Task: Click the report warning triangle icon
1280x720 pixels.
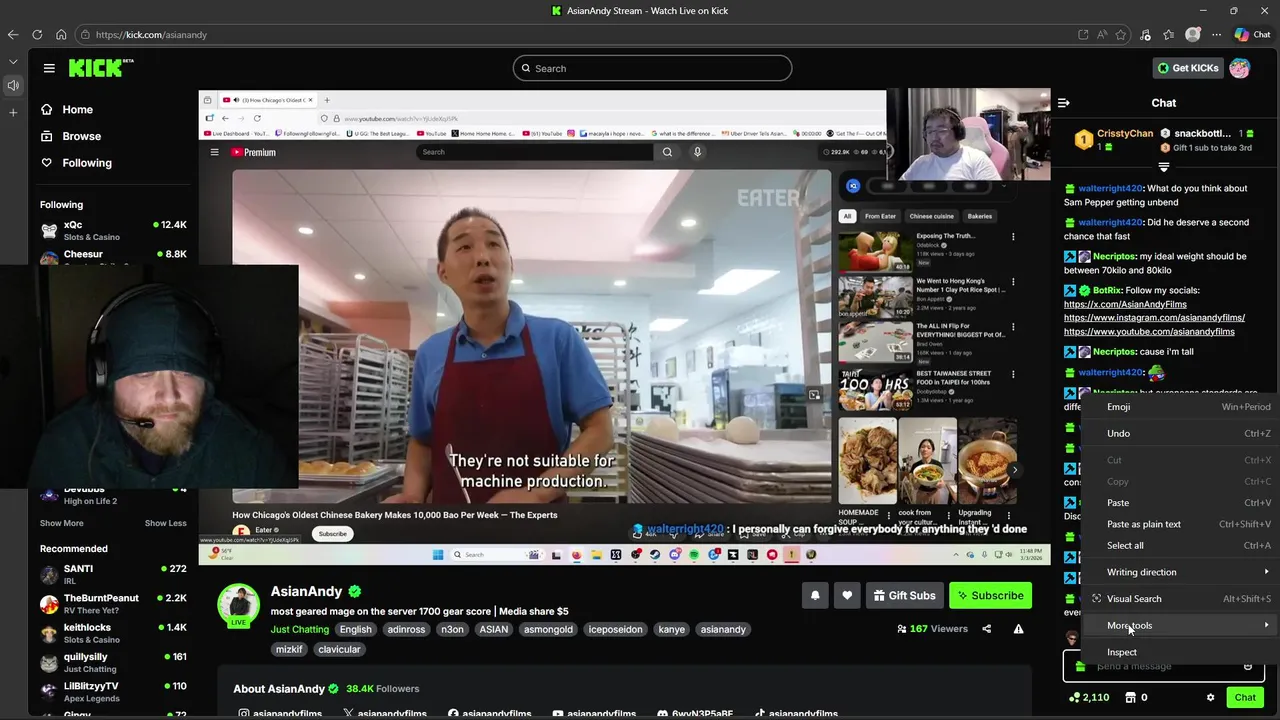Action: (x=1018, y=629)
